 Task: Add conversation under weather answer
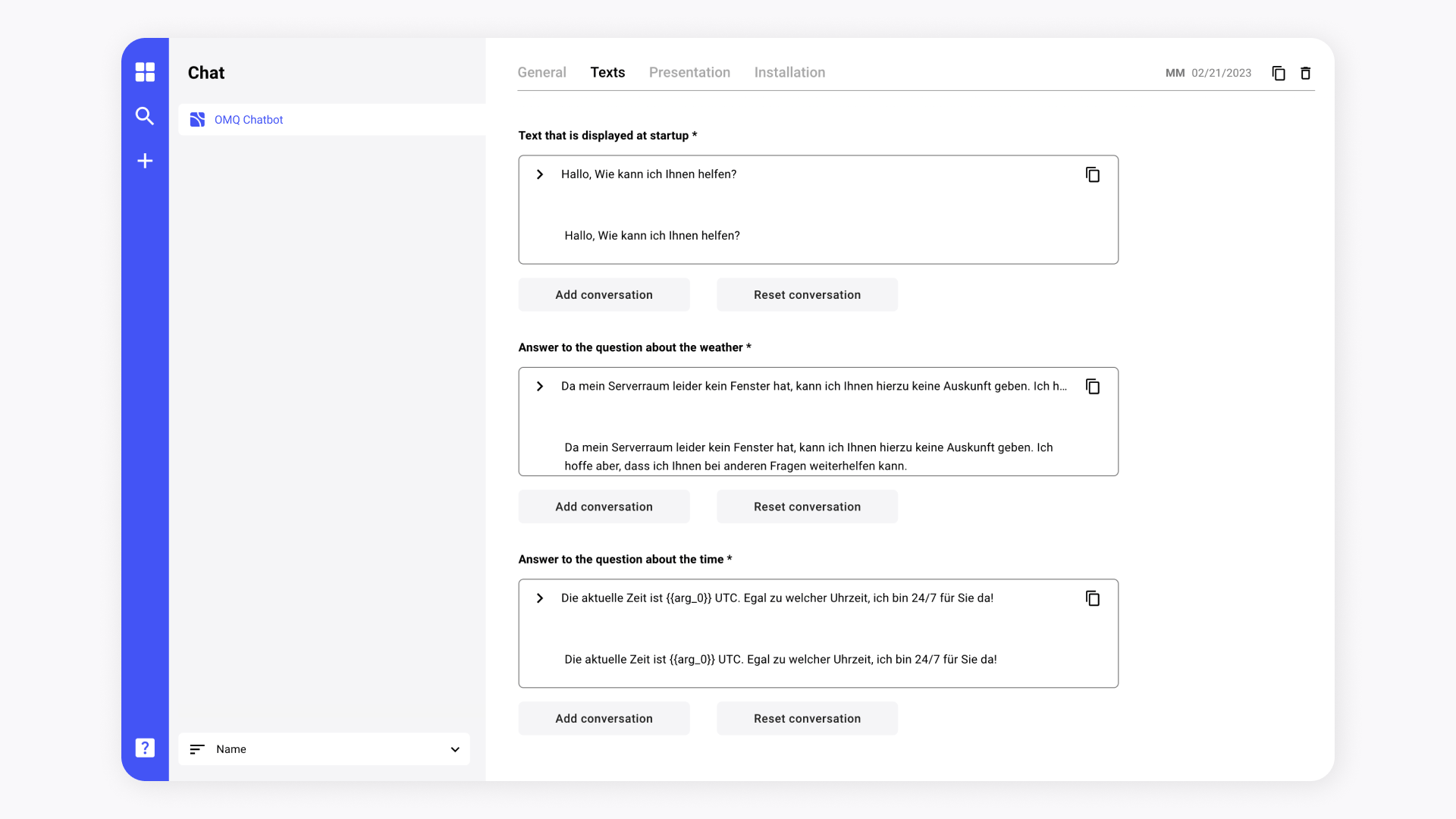pyautogui.click(x=604, y=507)
